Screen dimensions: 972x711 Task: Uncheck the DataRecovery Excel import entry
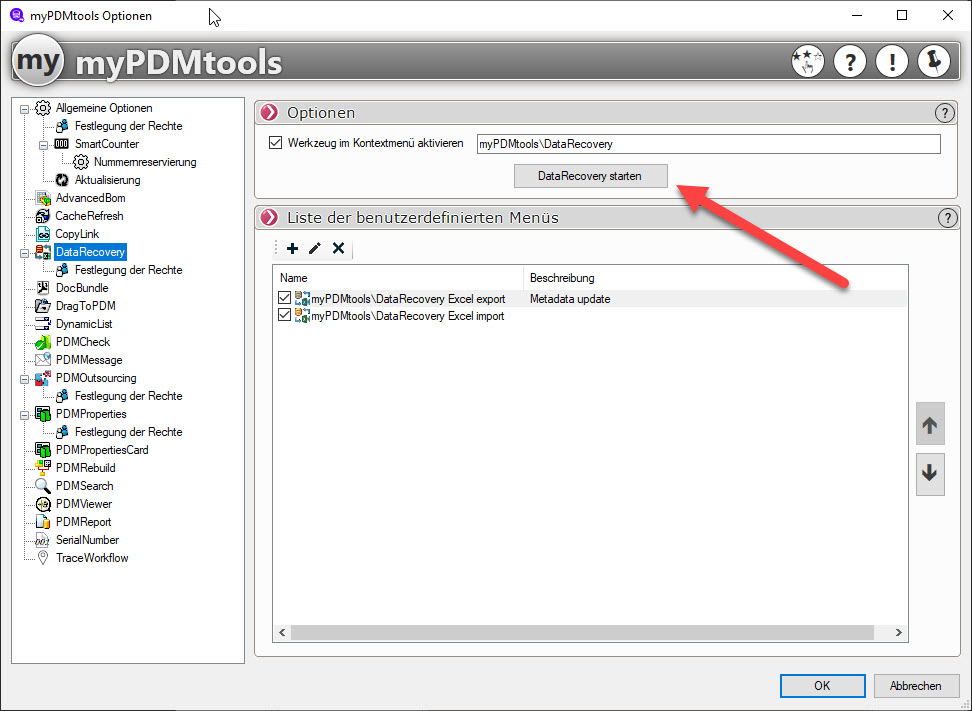click(285, 315)
